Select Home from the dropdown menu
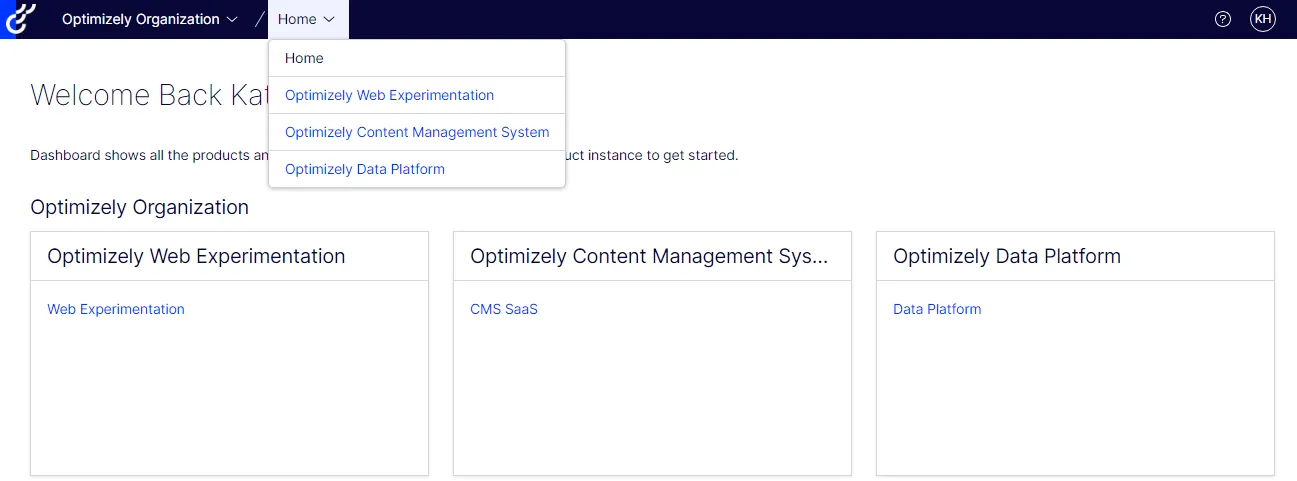1297x481 pixels. click(x=417, y=58)
